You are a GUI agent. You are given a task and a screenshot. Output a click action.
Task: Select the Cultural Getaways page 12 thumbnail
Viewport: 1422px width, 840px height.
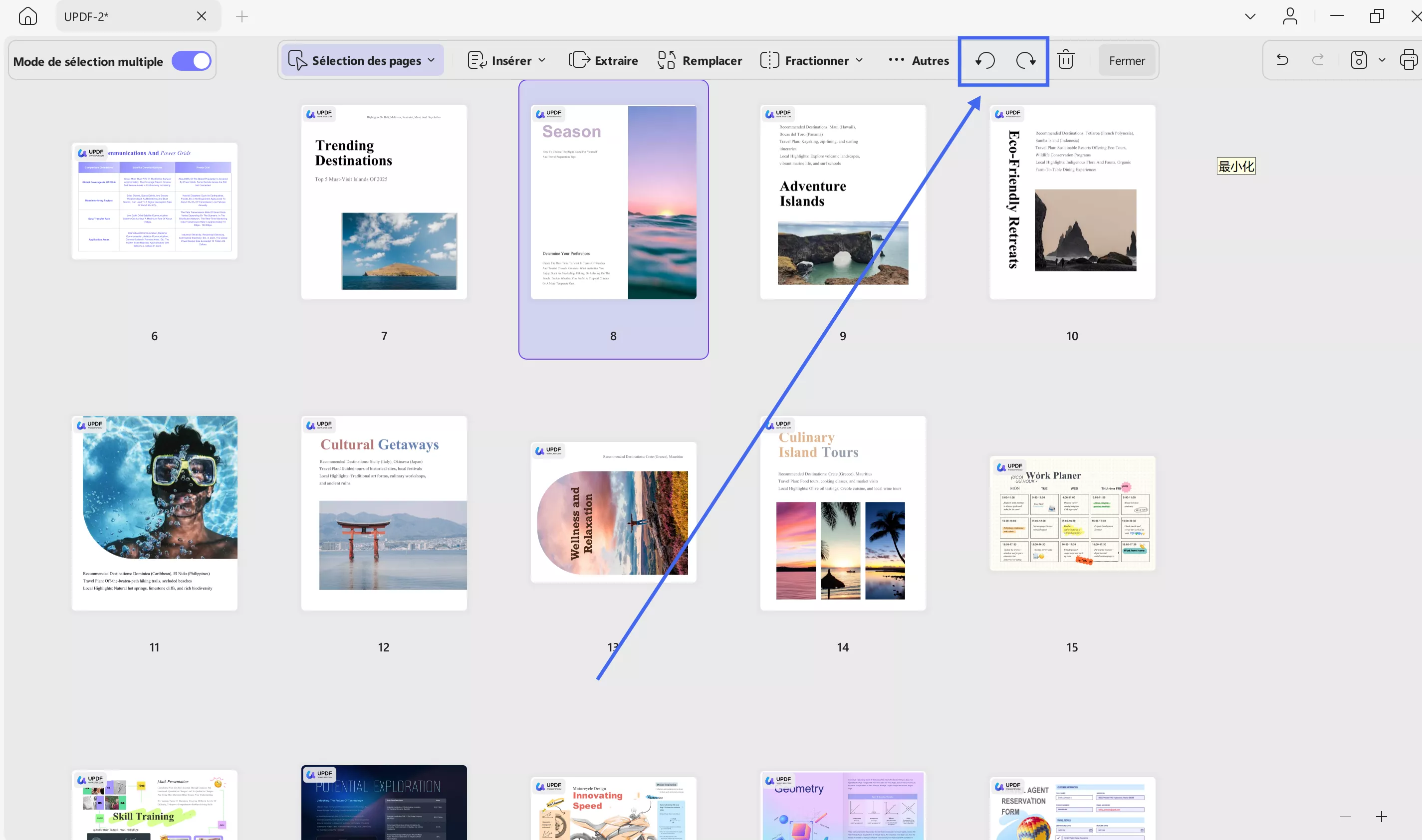point(384,513)
